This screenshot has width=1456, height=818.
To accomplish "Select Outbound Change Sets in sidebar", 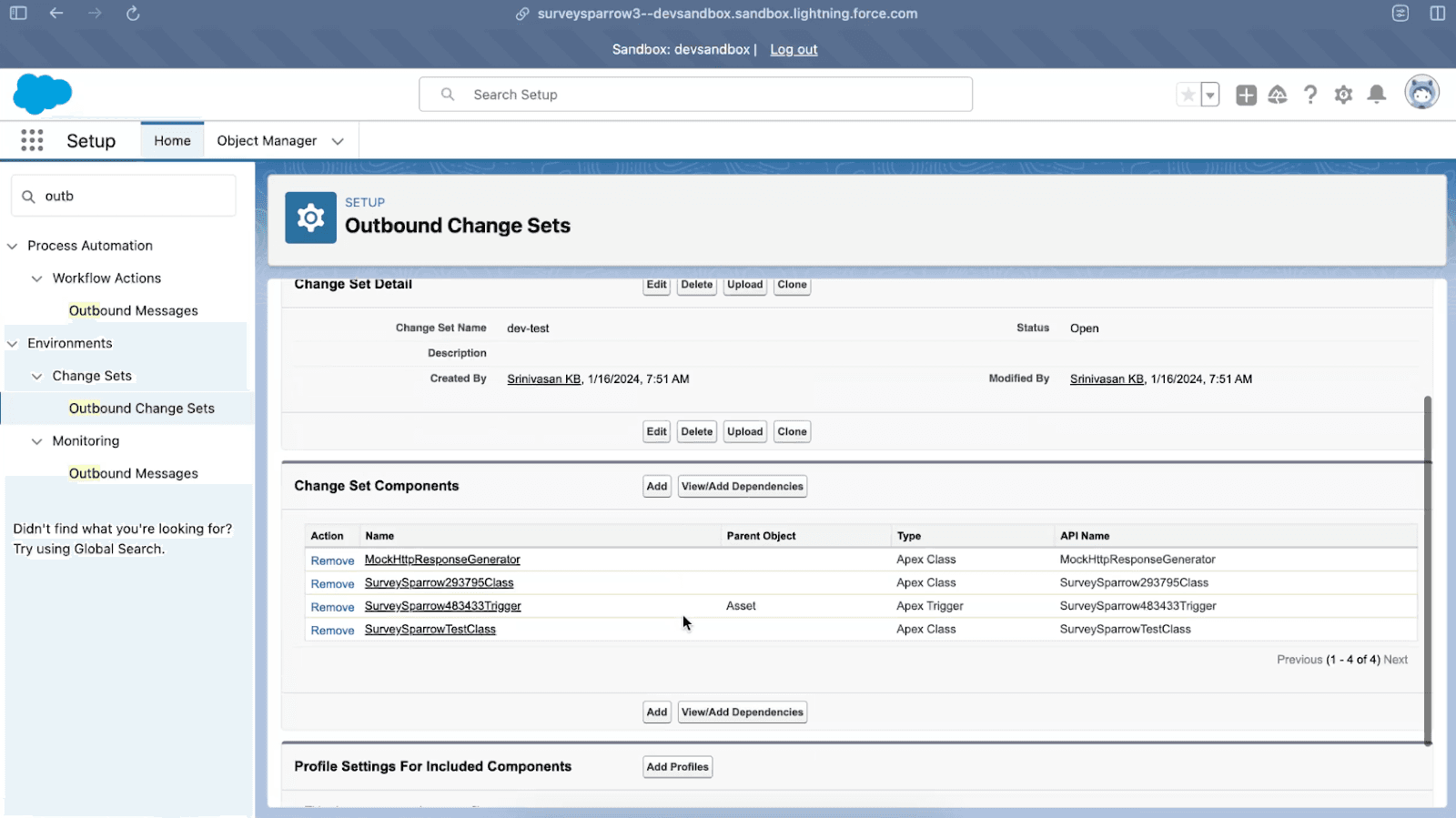I will coord(142,409).
